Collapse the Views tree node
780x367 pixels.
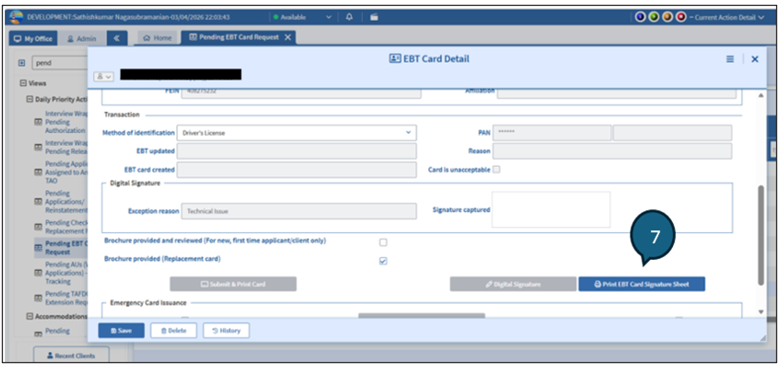22,84
